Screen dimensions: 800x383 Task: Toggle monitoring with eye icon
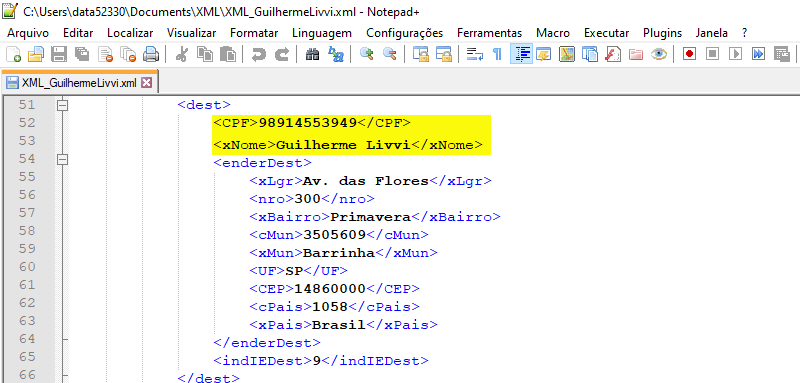point(659,54)
